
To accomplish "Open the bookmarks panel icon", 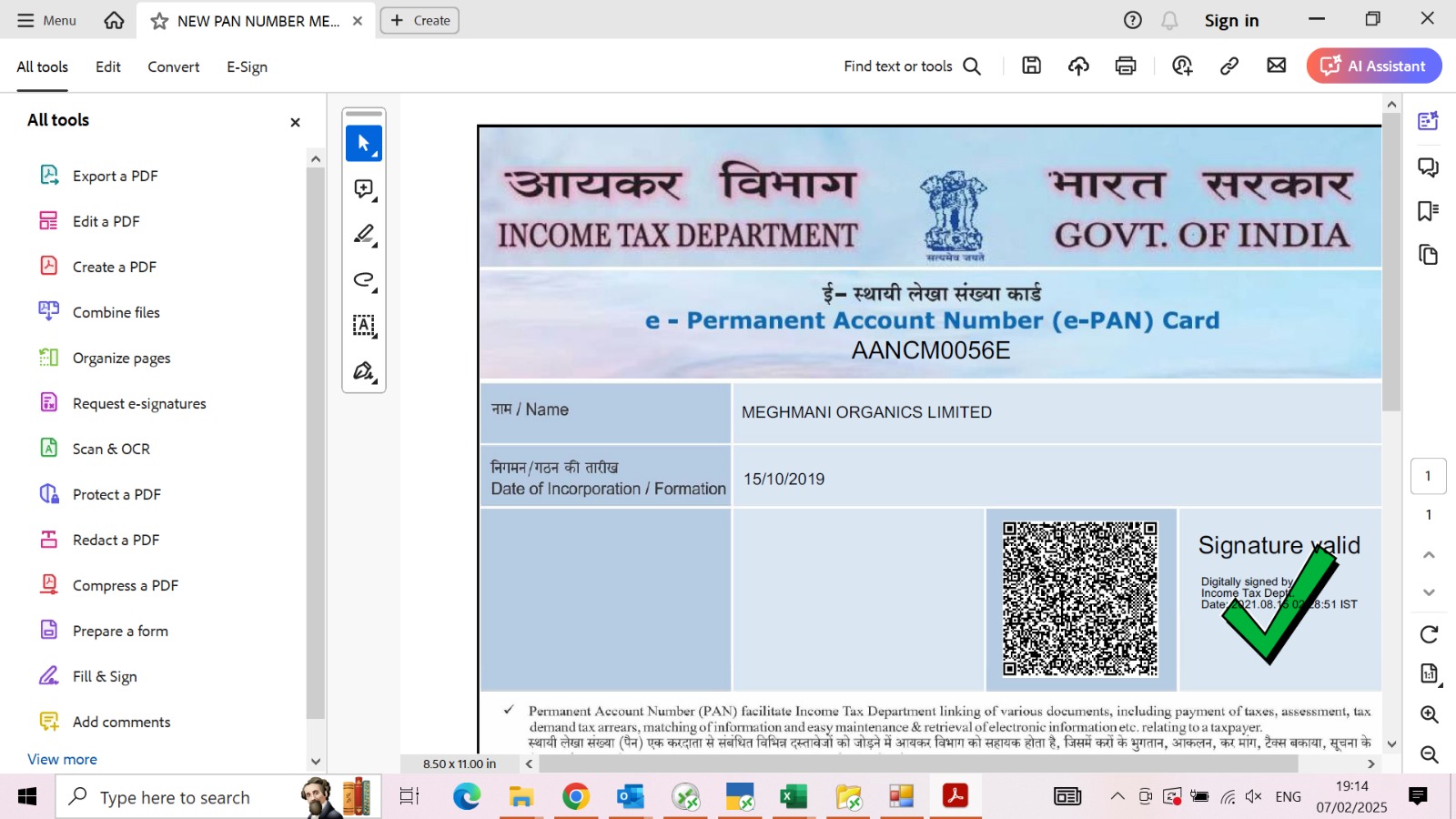I will 1428,211.
